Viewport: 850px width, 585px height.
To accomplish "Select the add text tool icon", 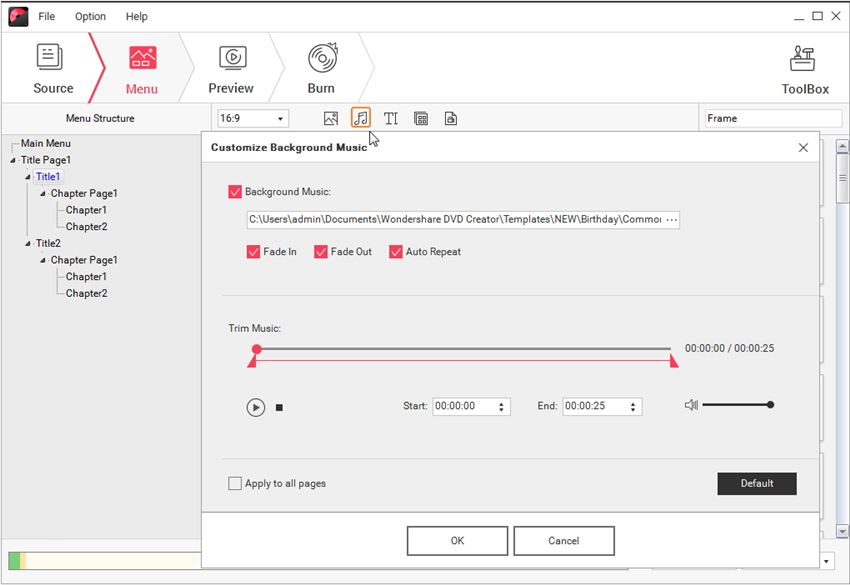I will pos(391,118).
